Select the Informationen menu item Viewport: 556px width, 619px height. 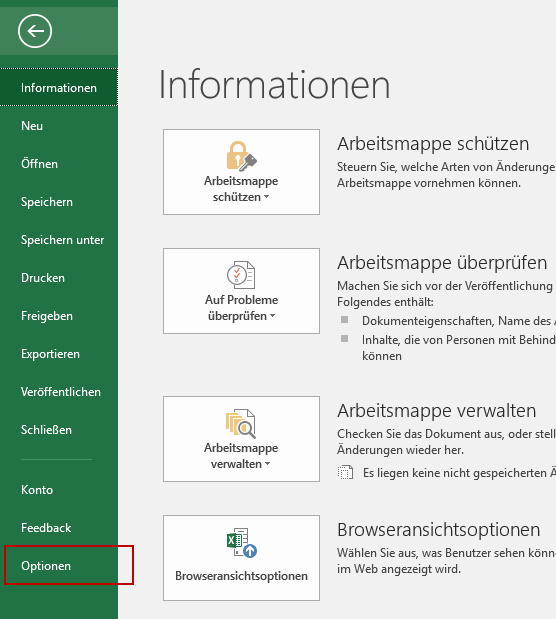pyautogui.click(x=59, y=87)
